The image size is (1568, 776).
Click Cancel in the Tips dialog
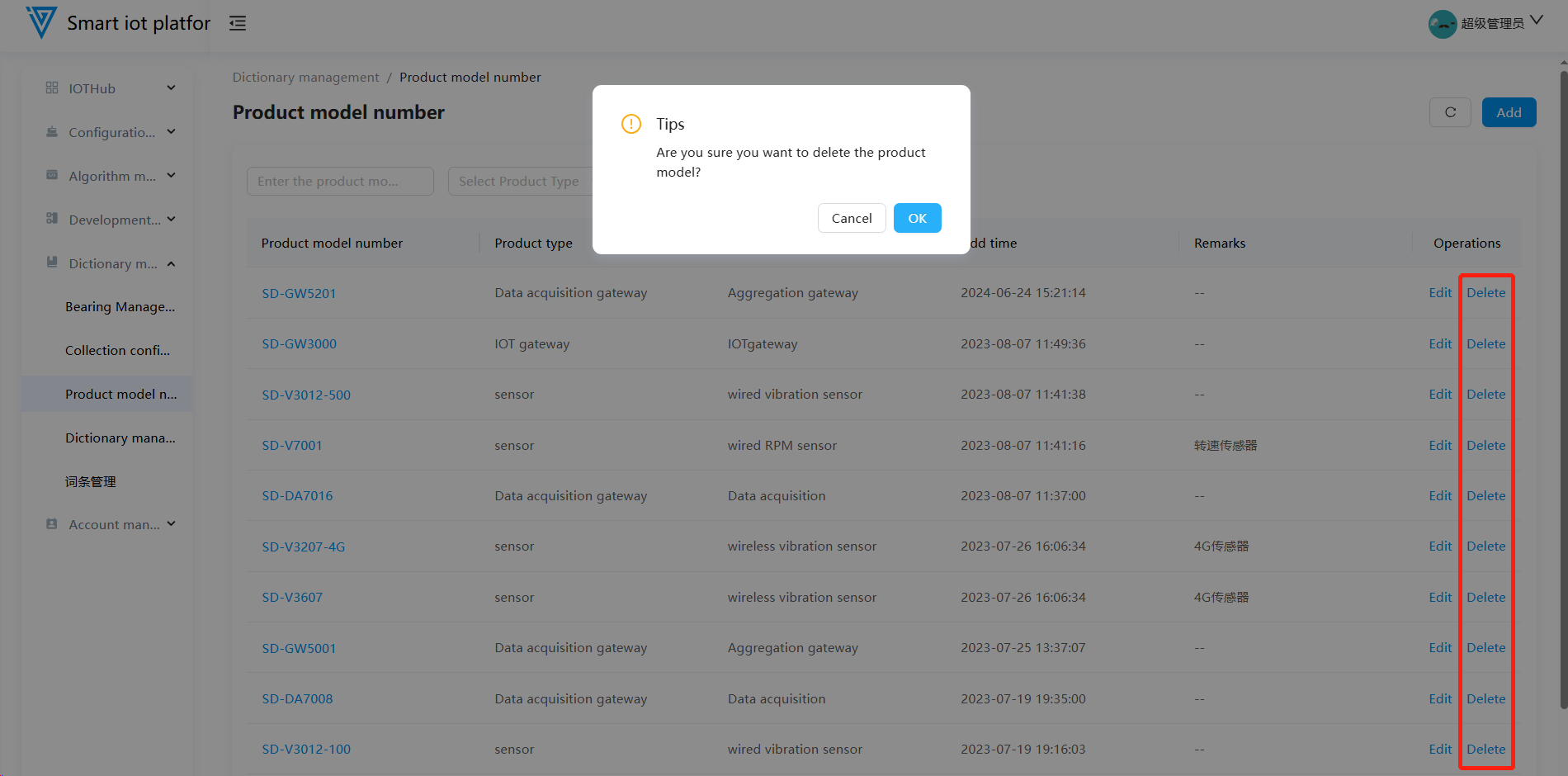pos(851,218)
